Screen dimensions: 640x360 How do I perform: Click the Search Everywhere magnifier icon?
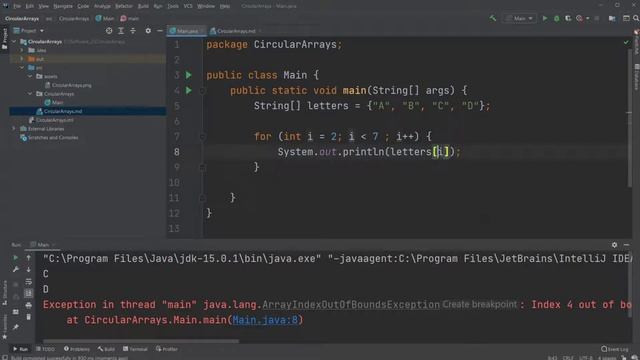tap(636, 18)
